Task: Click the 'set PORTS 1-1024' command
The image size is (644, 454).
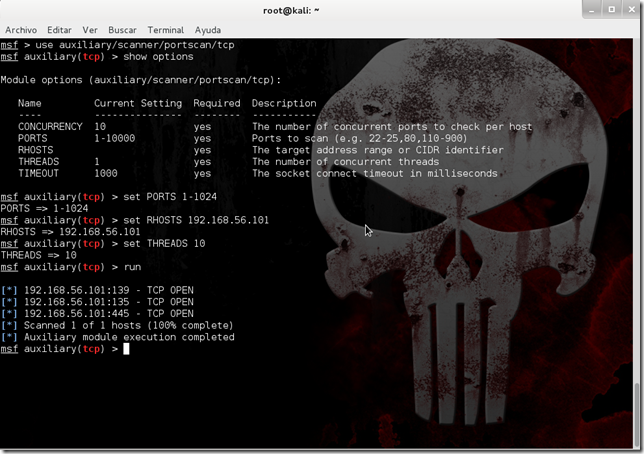Action: (170, 197)
